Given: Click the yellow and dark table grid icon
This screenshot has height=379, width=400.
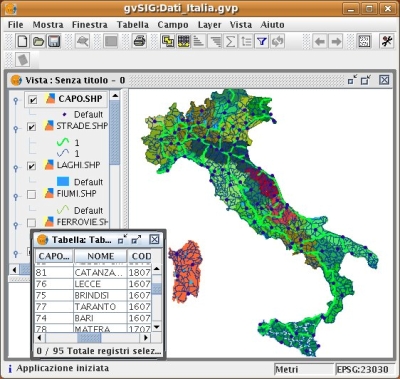Looking at the screenshot, I should click(183, 41).
